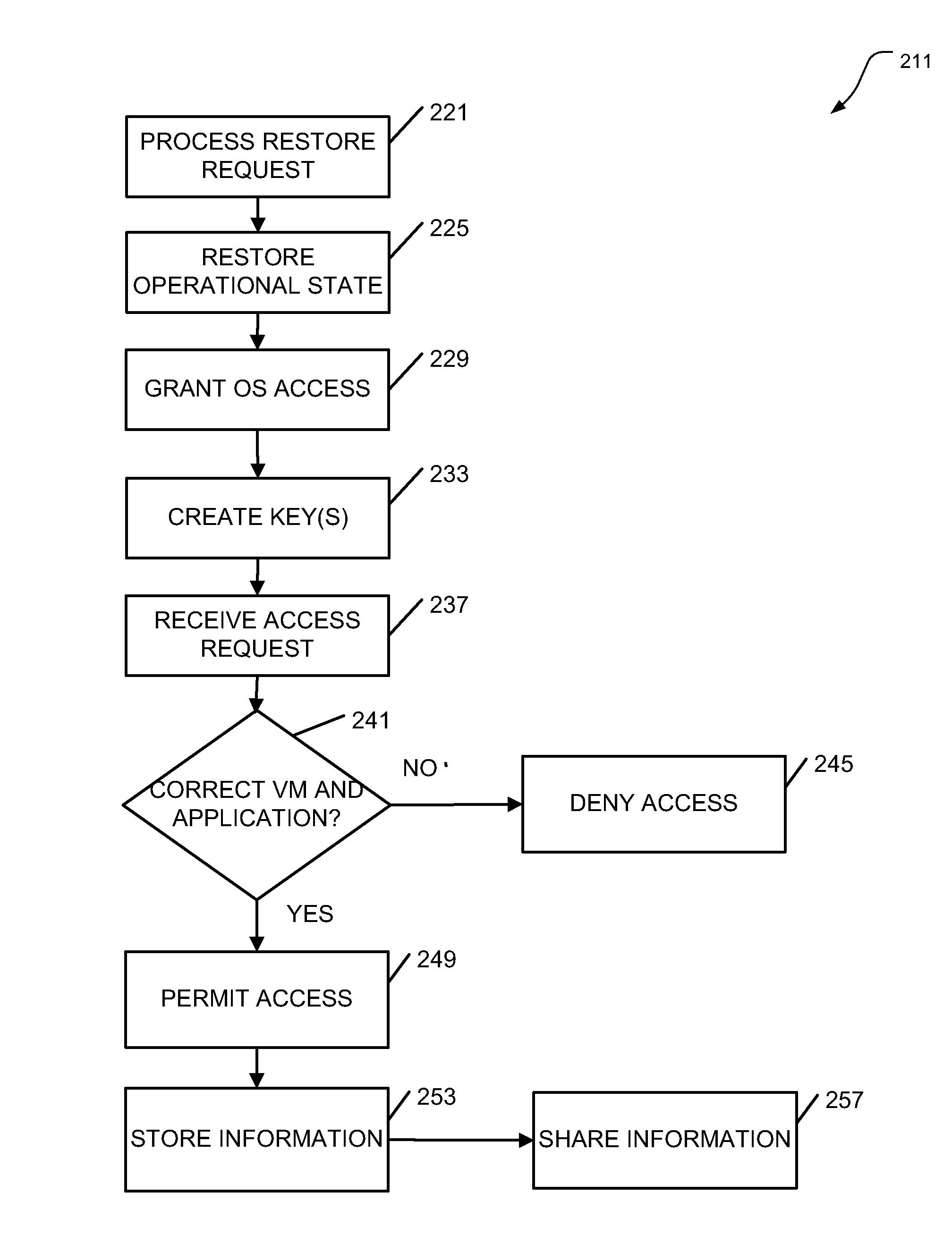Click the STORE INFORMATION output block

point(235,1127)
